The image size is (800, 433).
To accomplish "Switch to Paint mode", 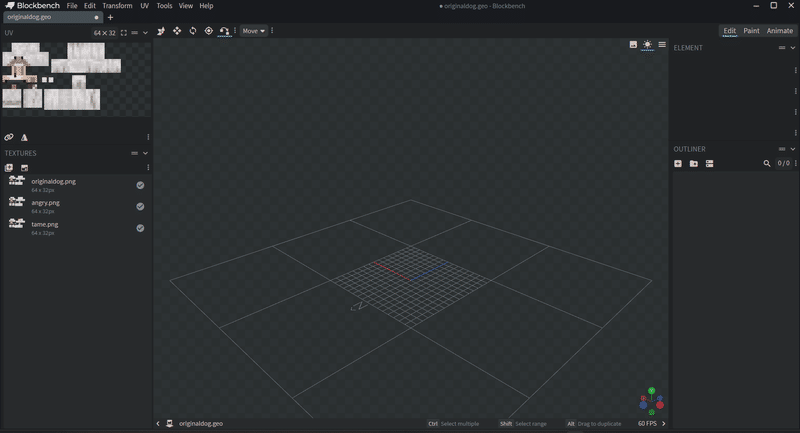I will coord(751,31).
